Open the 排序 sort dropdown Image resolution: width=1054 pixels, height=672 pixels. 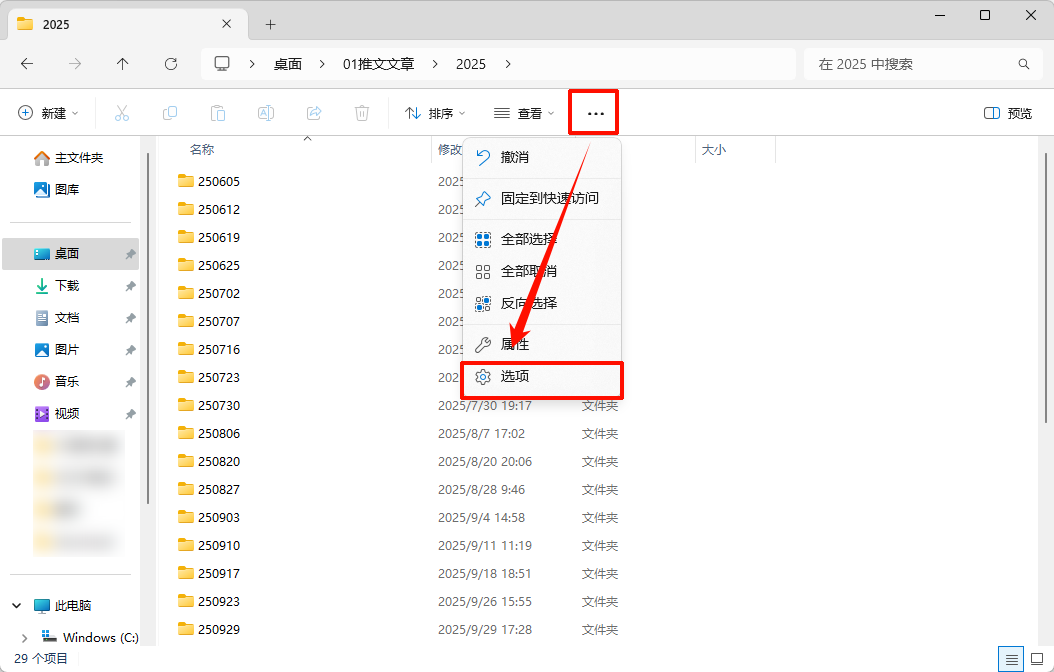click(x=434, y=112)
